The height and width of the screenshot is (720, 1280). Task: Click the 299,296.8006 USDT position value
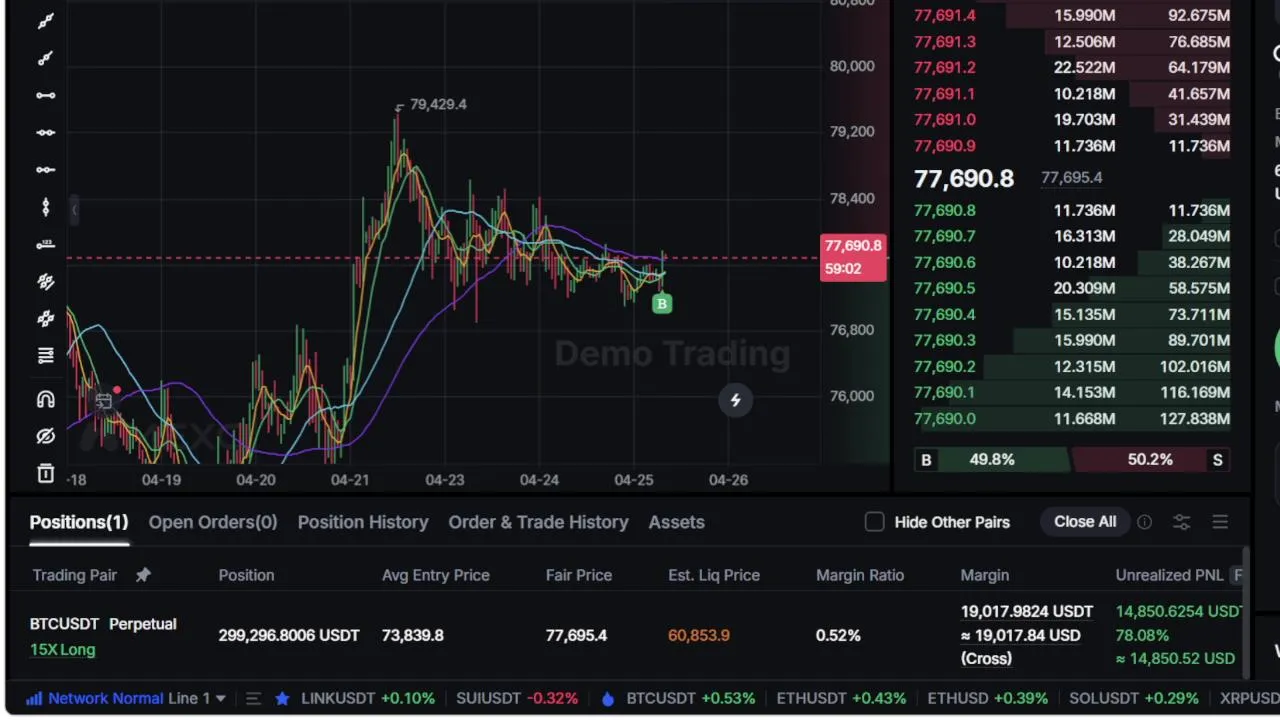point(289,635)
